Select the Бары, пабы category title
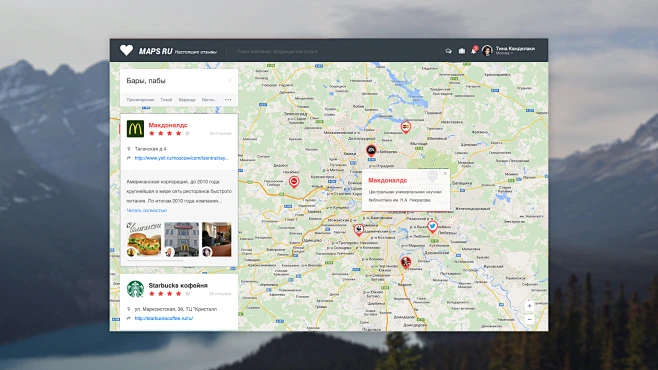This screenshot has height=370, width=658. 146,81
